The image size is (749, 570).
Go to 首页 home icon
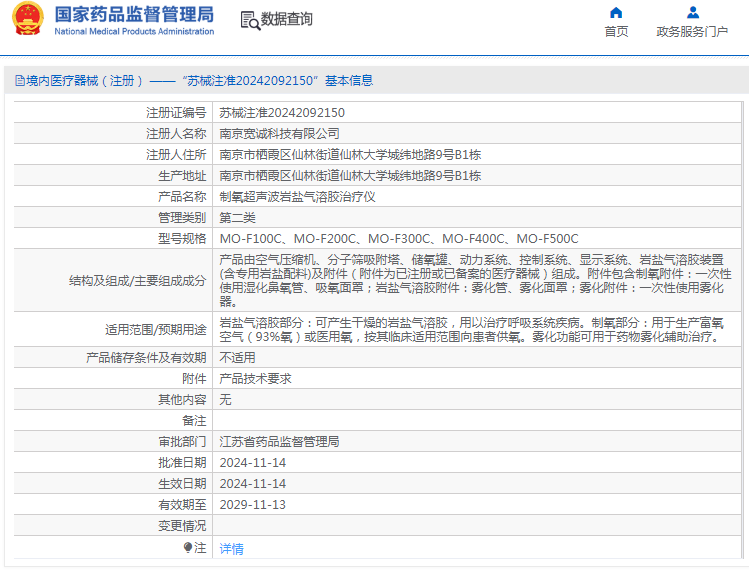pos(616,12)
